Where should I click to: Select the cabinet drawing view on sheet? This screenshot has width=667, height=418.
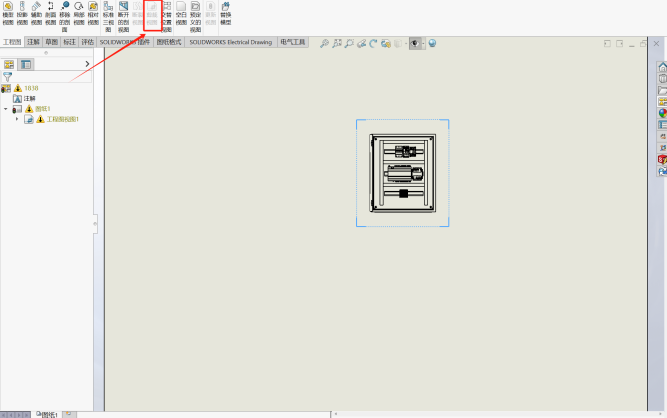[x=402, y=173]
